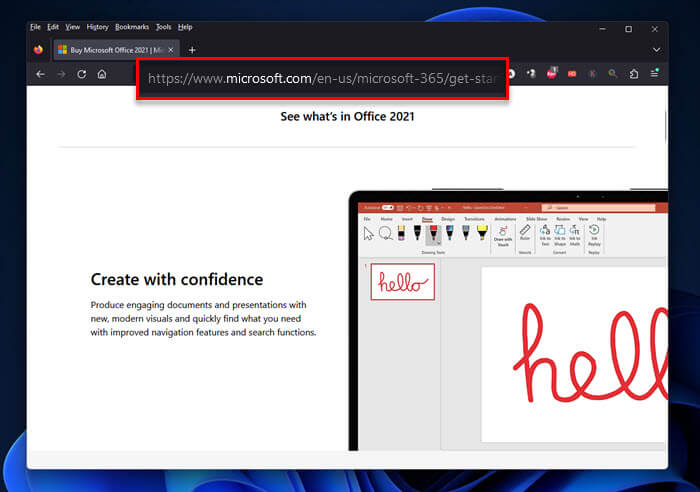Select the hello slide thumbnail

[x=402, y=282]
